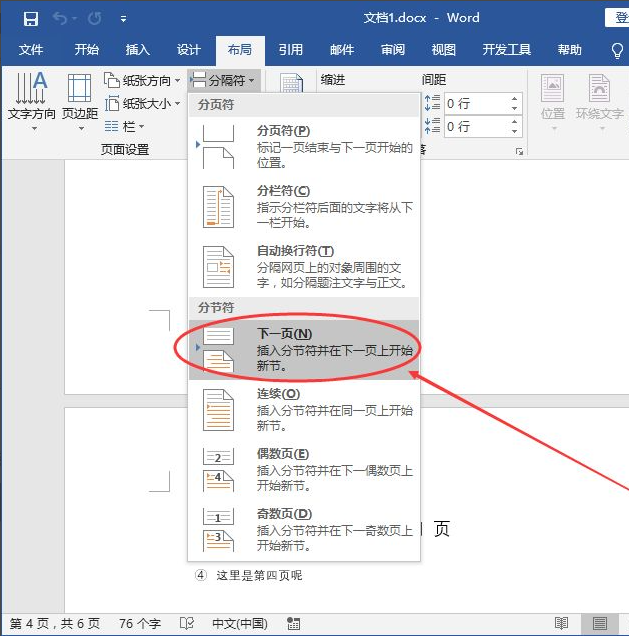Click the 位置 position button

click(x=553, y=101)
